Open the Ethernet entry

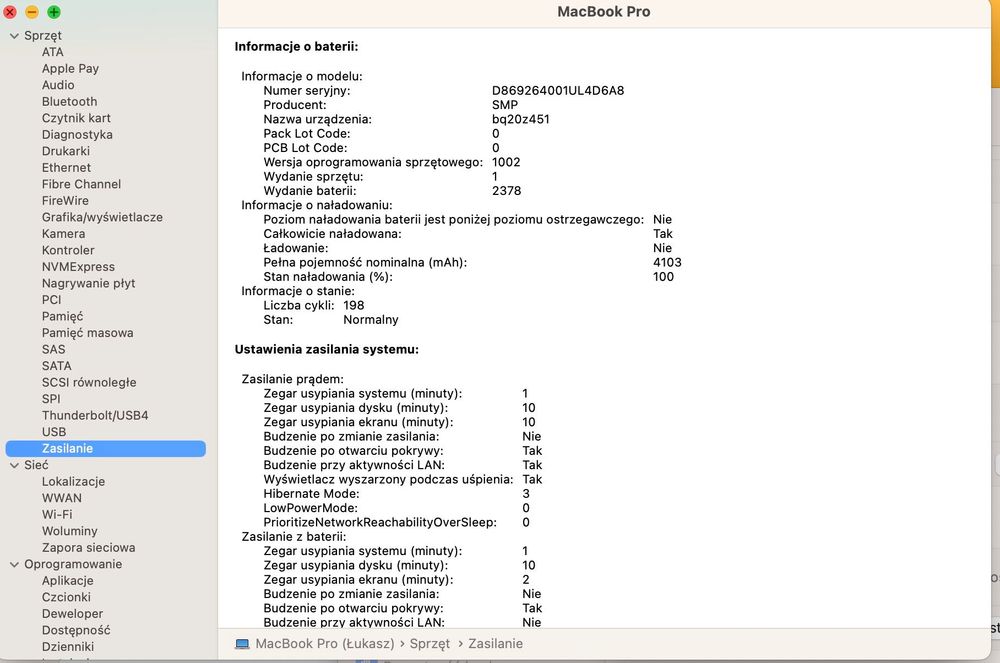tap(66, 168)
